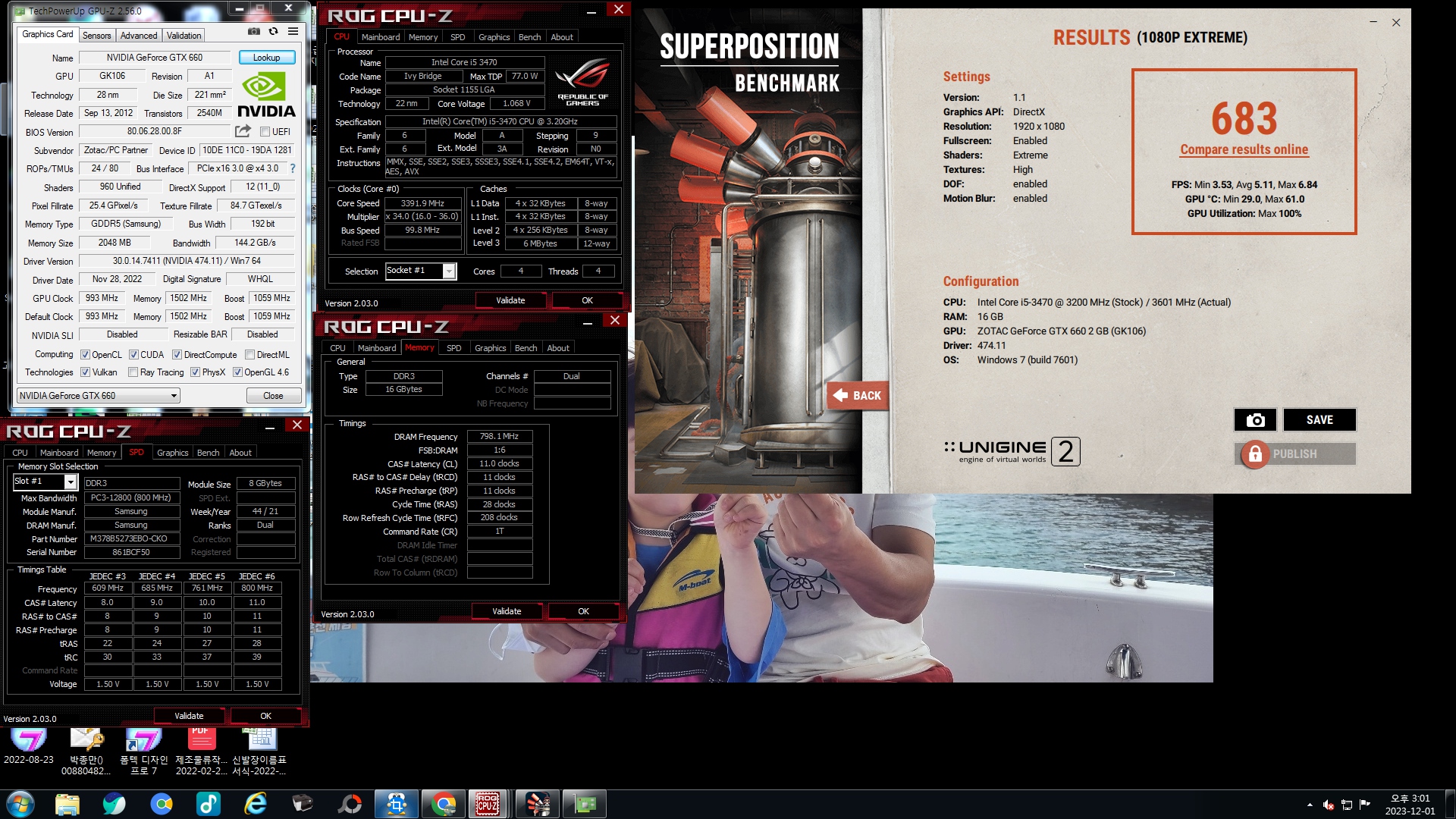Click the lock icon on the Publish button

point(1255,453)
